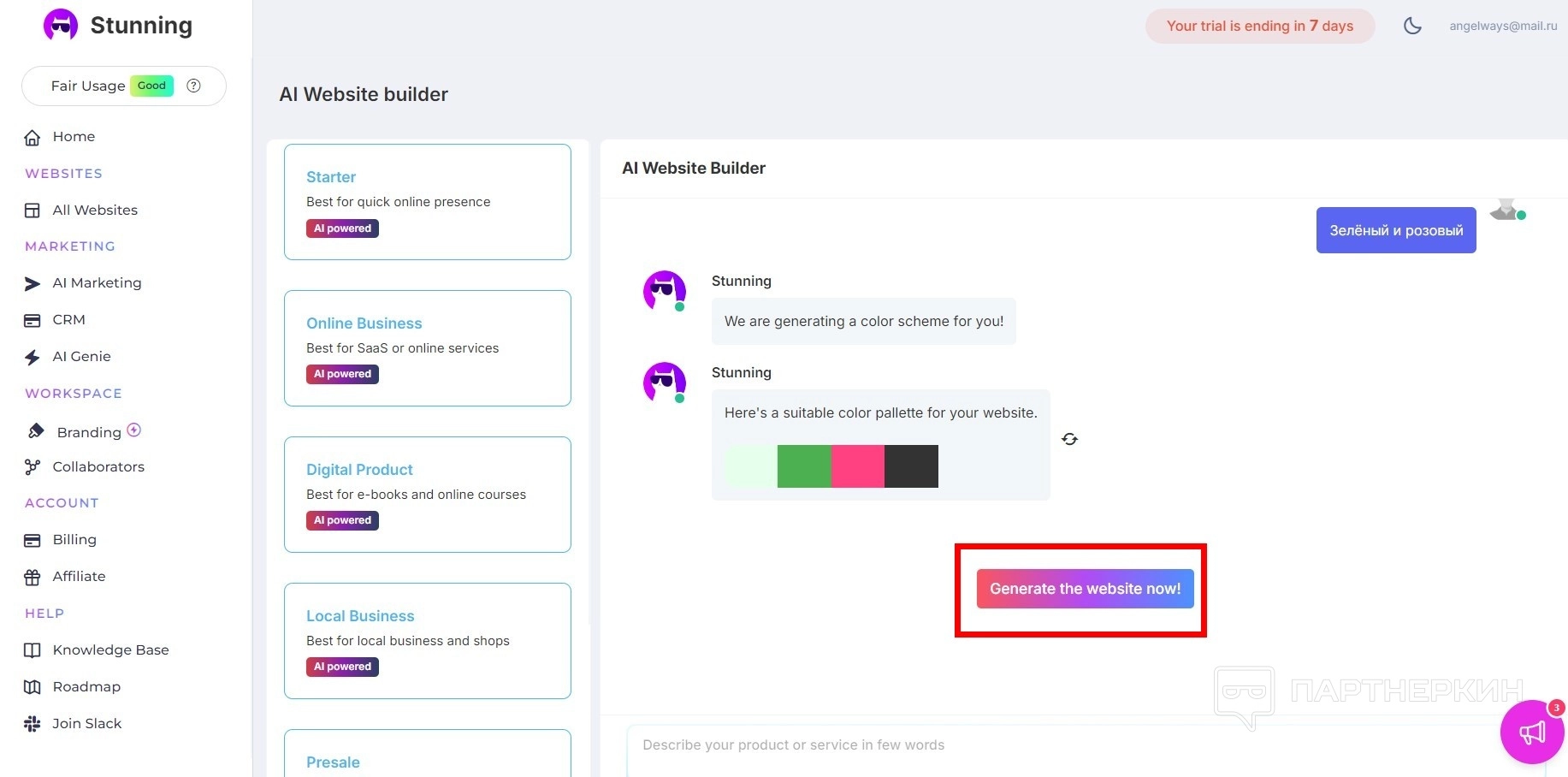Open the announcements megaphone widget
This screenshot has height=777, width=1568.
(1532, 732)
